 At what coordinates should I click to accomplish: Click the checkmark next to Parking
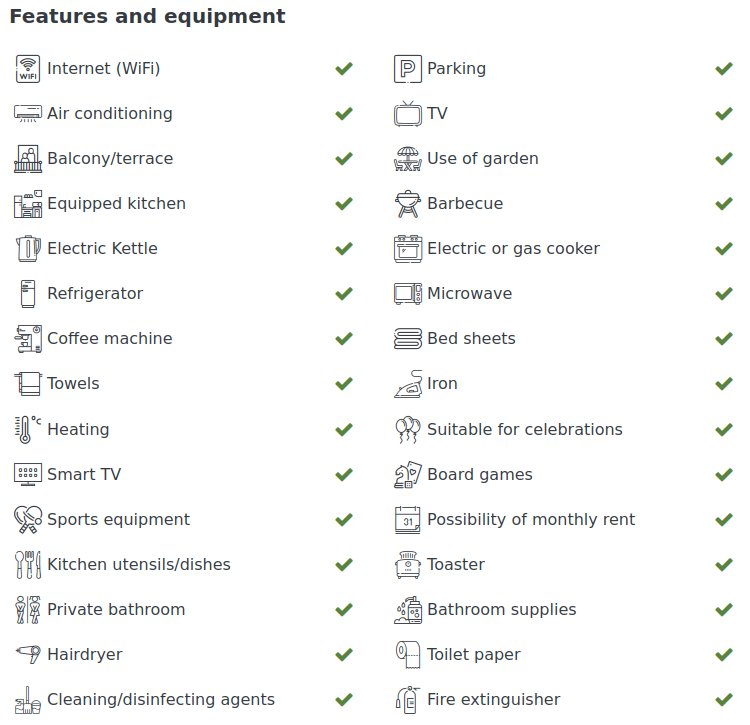[x=724, y=69]
